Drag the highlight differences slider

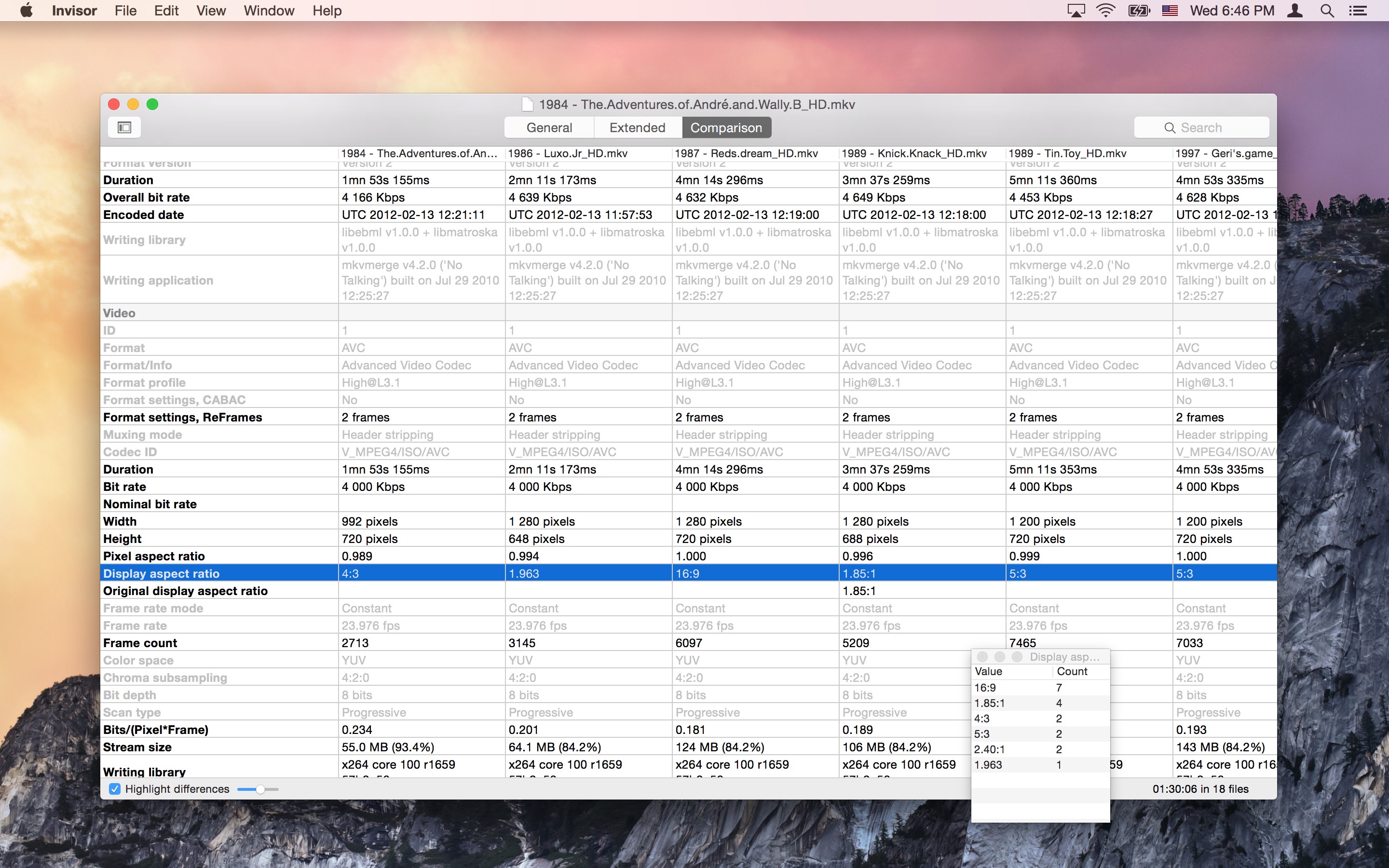262,789
